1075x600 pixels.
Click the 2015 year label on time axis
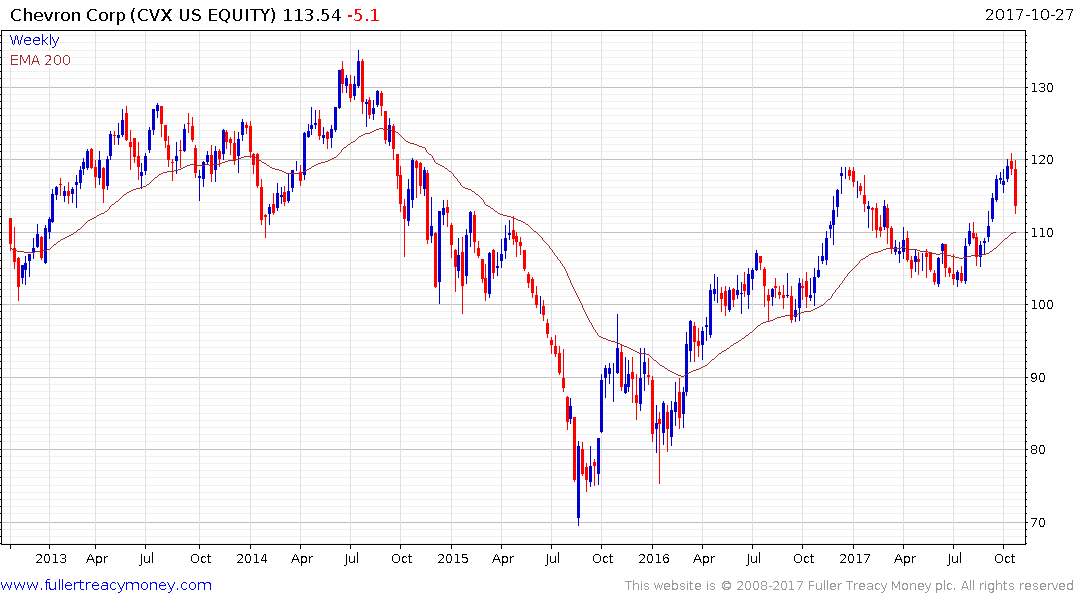(x=452, y=558)
